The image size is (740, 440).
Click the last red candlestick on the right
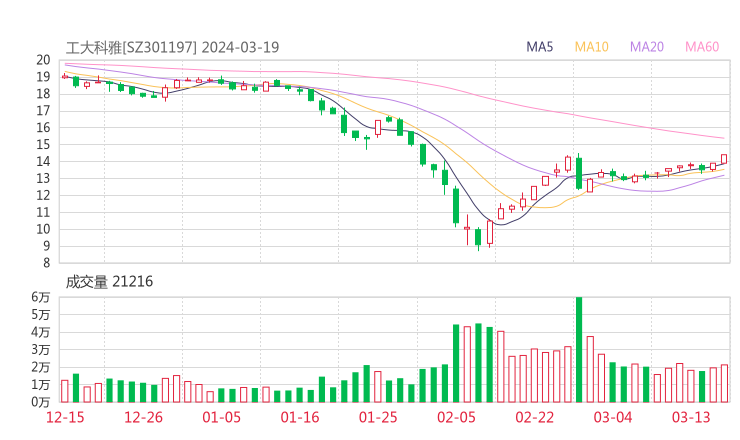[724, 159]
